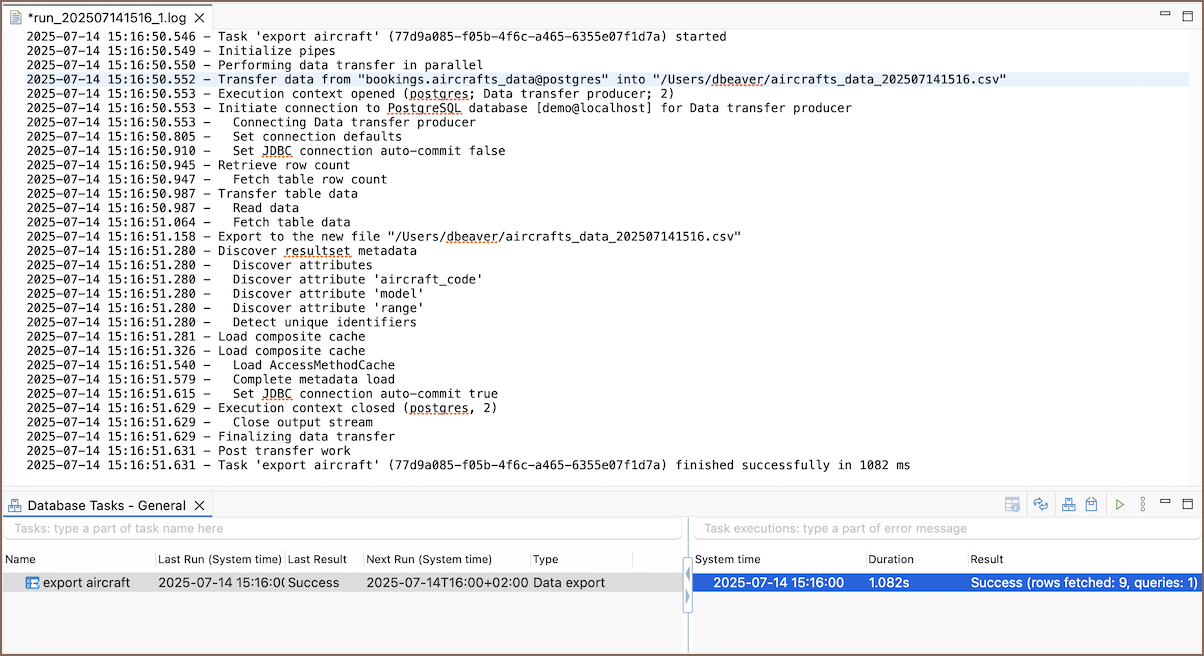Screen dimensions: 1204x656
Task: Close the Database Tasks - General tab
Action: click(x=199, y=506)
